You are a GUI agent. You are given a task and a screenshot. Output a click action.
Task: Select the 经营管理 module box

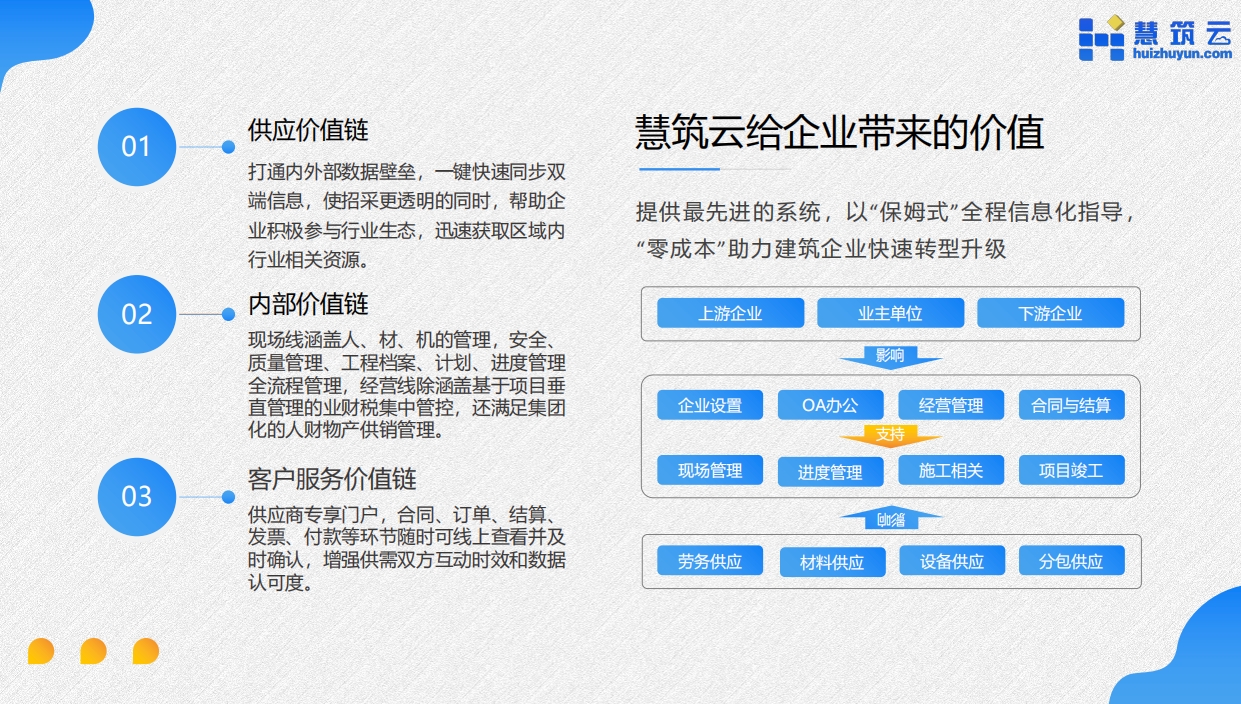pos(951,405)
